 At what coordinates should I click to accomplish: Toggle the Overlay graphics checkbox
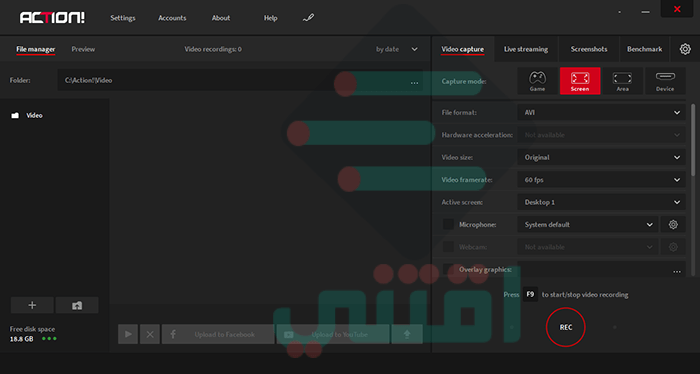click(448, 269)
